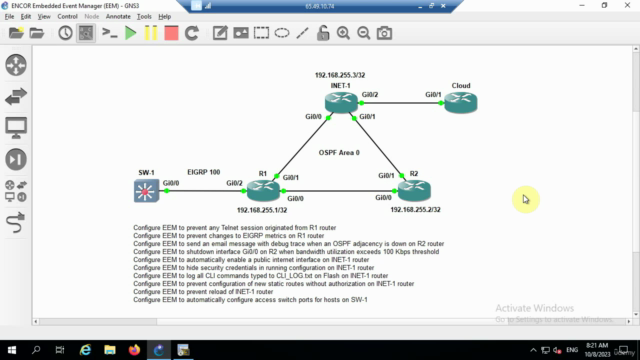Open File Explorer from taskbar
The image size is (640, 360).
110,350
